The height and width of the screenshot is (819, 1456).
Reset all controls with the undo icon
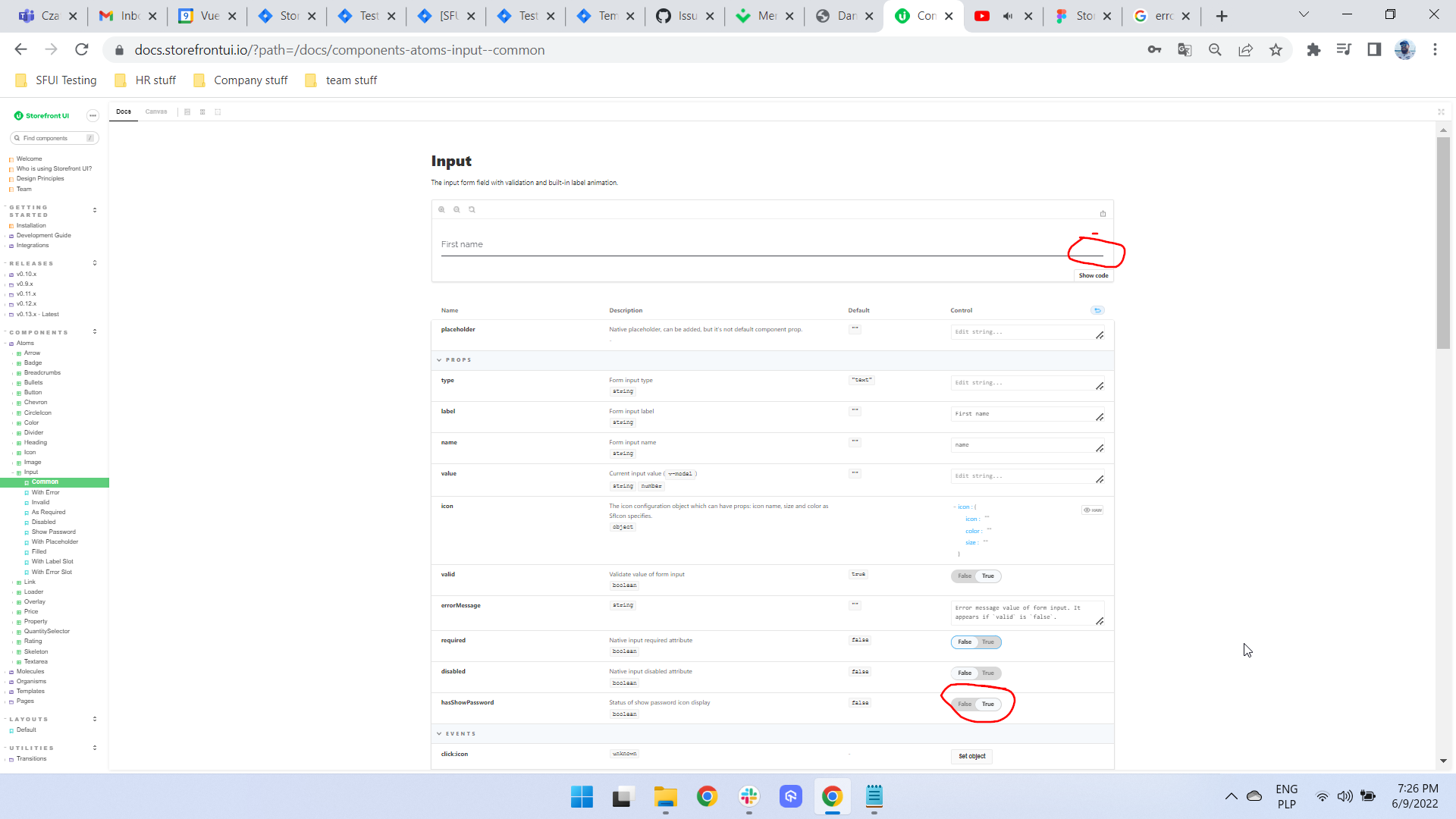pos(1097,310)
